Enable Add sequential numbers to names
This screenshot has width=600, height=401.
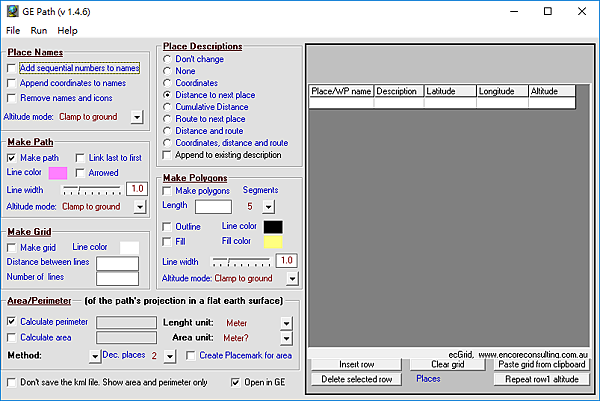click(x=11, y=68)
